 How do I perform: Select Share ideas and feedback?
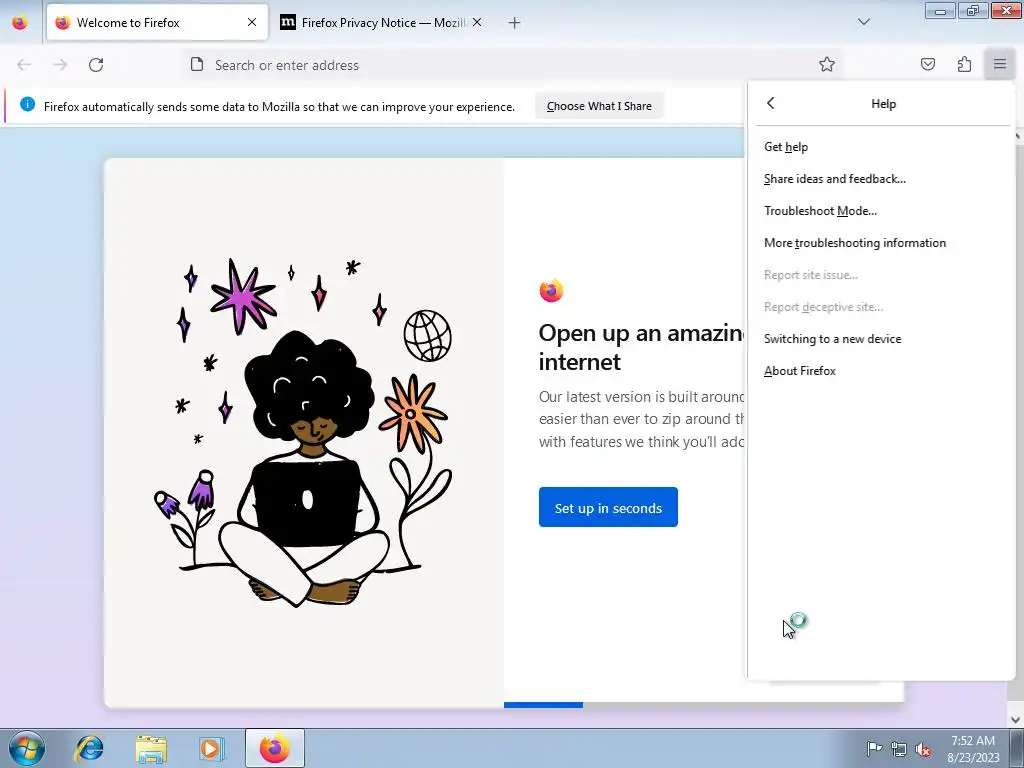click(x=882, y=179)
